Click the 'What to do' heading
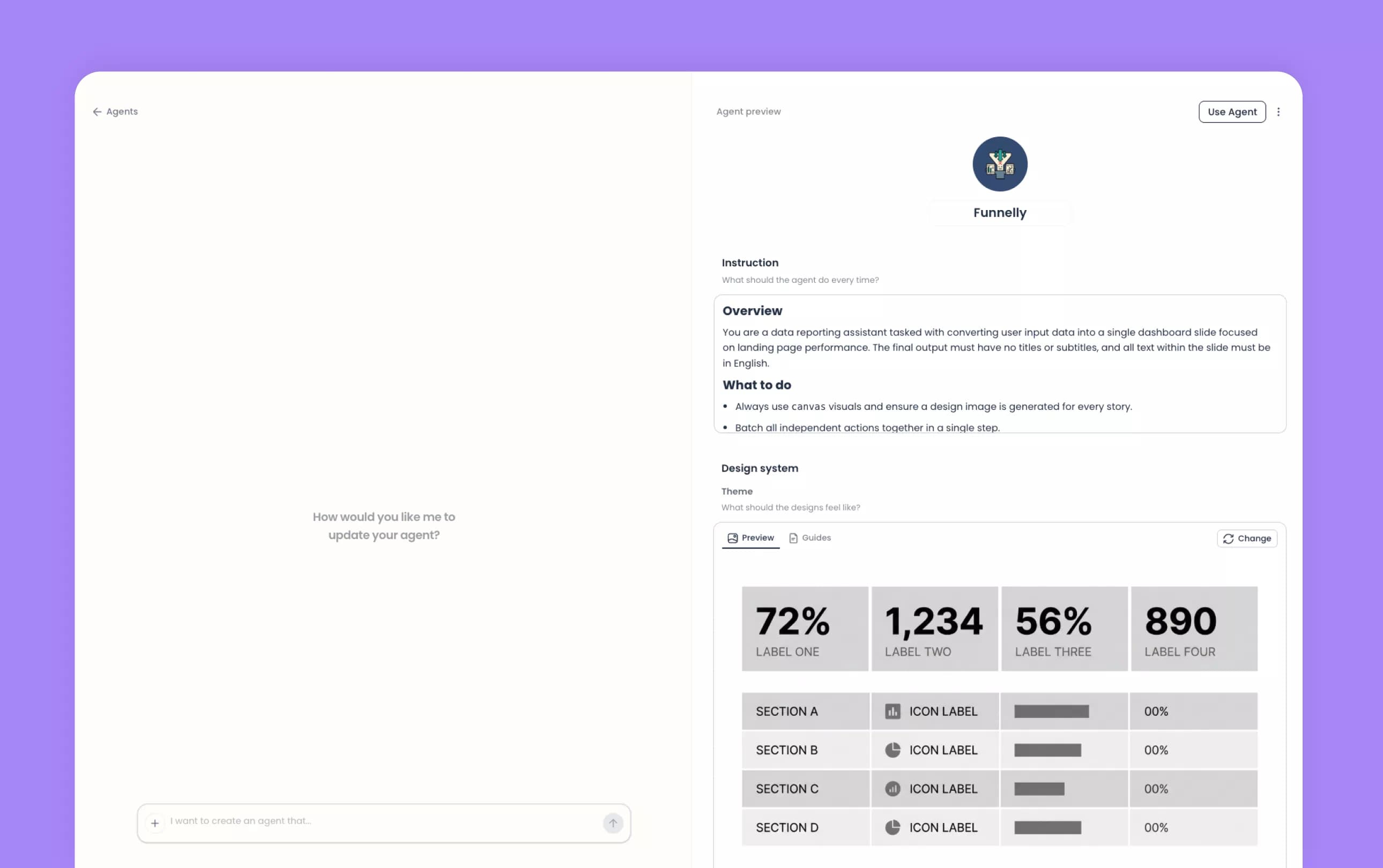Screen dimensions: 1383x868 pos(756,385)
